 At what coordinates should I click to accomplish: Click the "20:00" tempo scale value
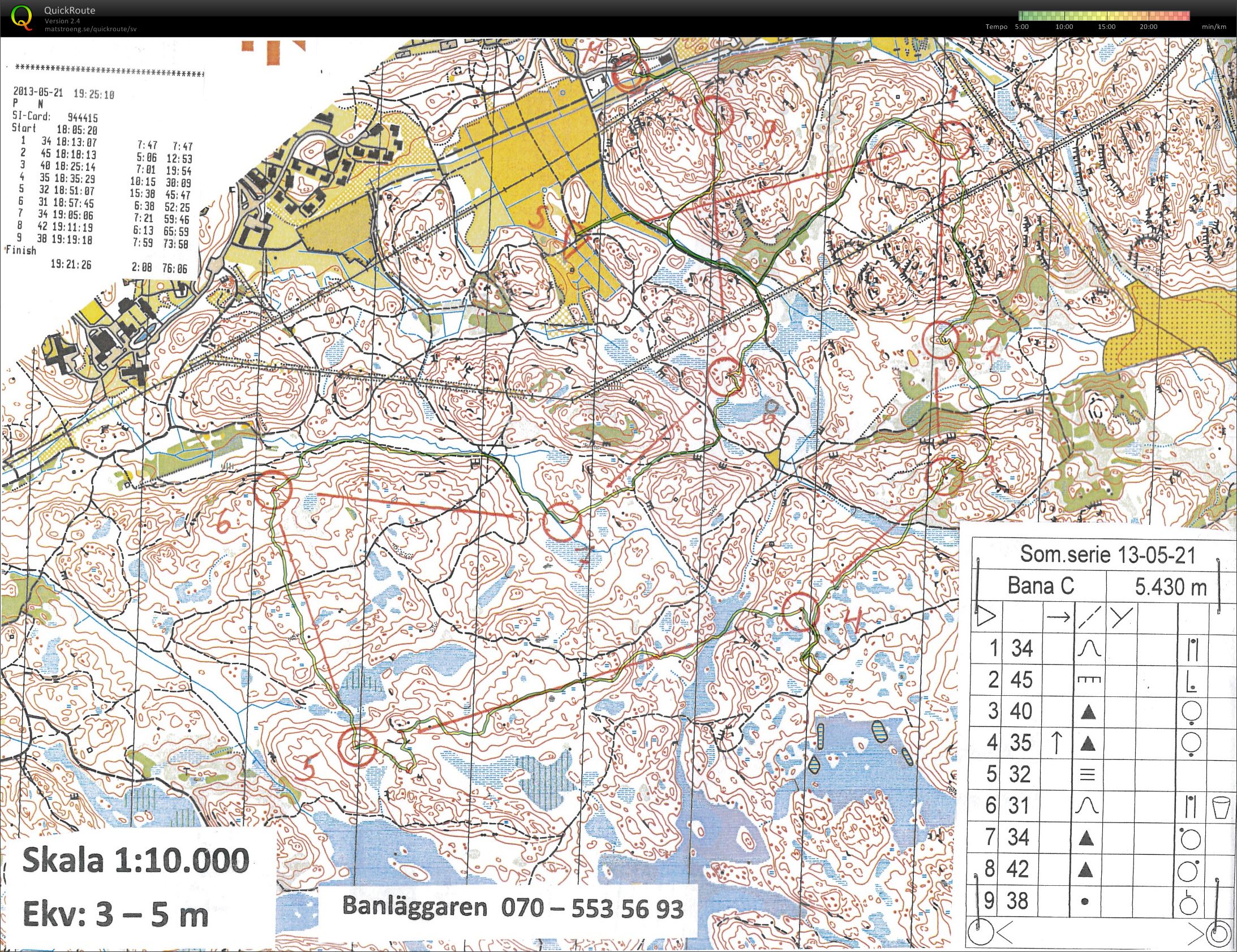tap(1149, 27)
